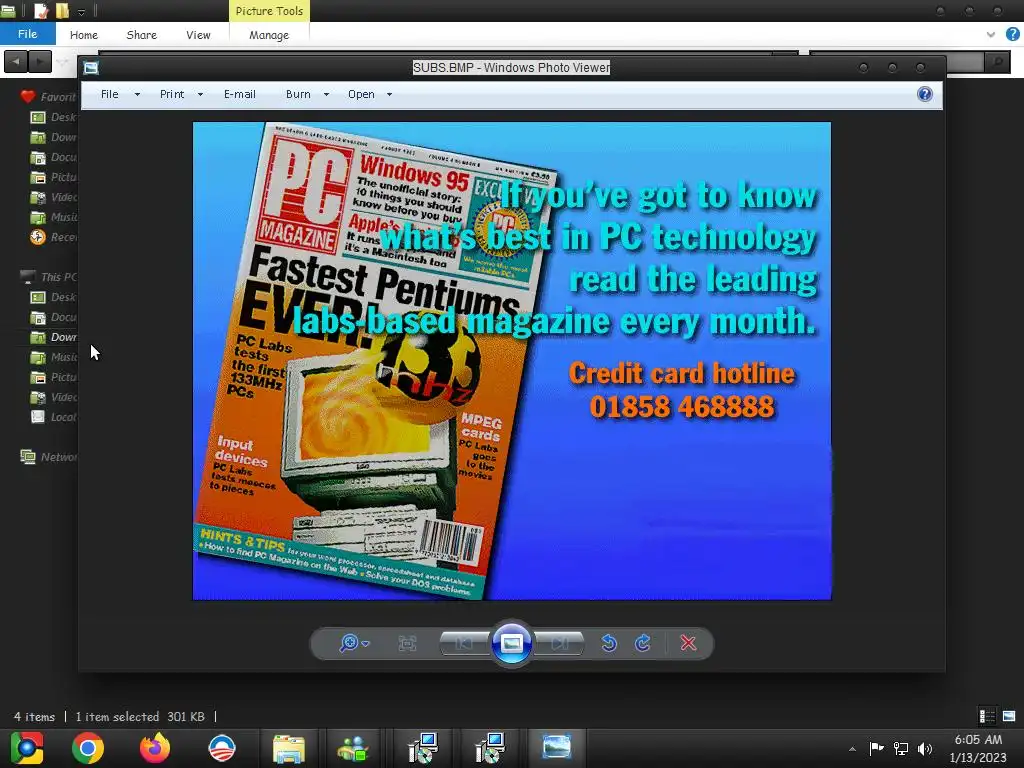Click the Photo Viewer window title icon

[91, 67]
